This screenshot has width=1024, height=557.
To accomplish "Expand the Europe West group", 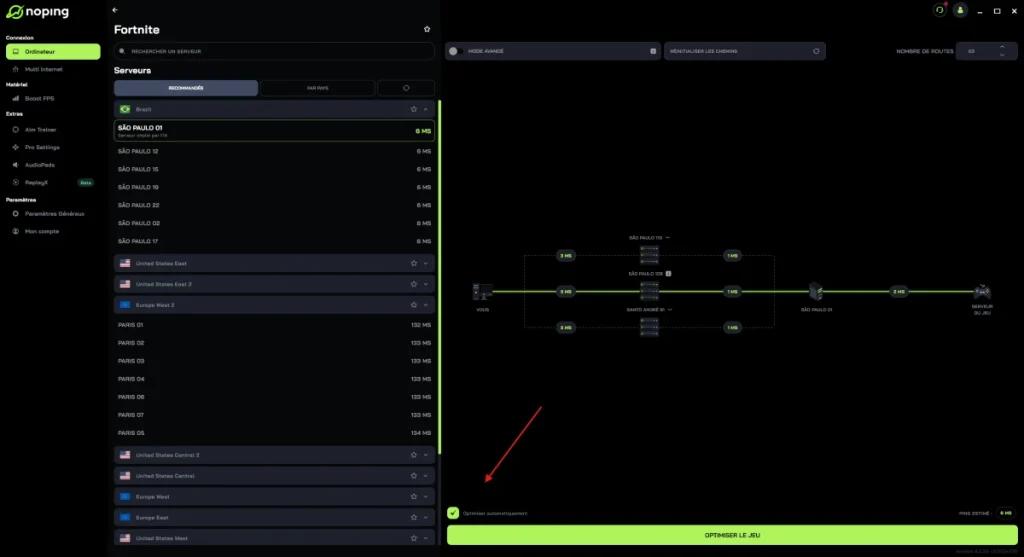I will (426, 497).
